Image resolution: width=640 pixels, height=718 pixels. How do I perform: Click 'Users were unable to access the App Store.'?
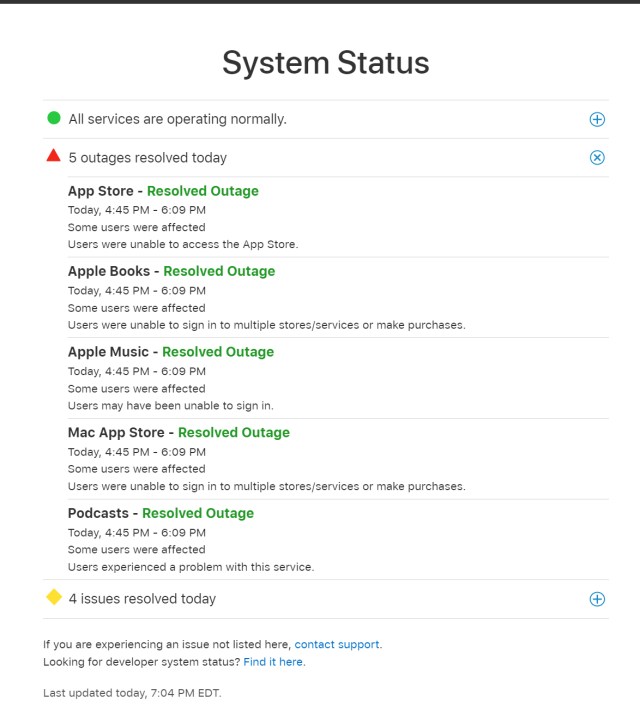[183, 245]
